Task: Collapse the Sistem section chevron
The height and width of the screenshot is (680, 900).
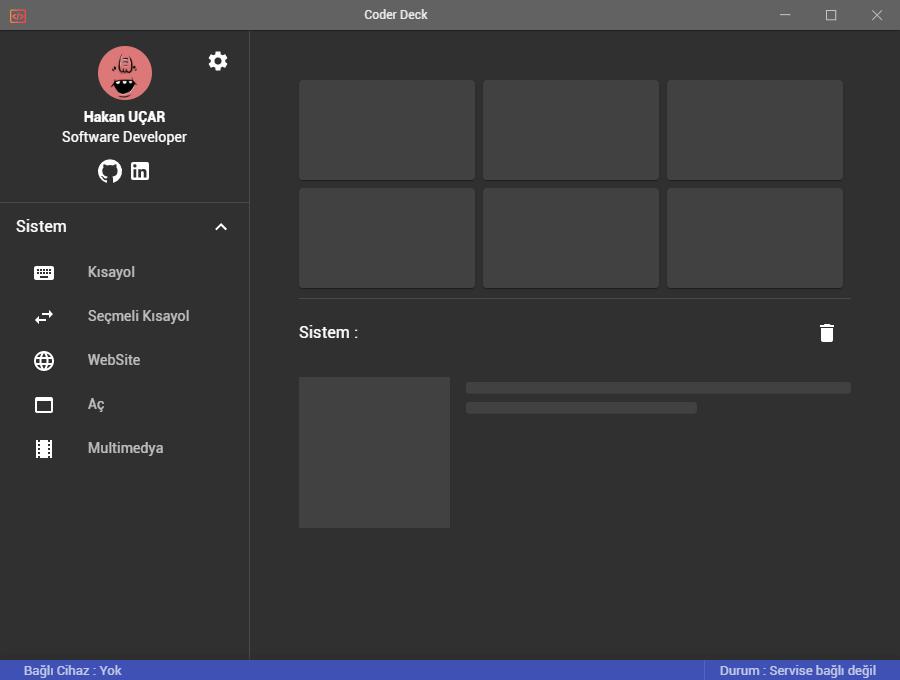Action: click(221, 227)
